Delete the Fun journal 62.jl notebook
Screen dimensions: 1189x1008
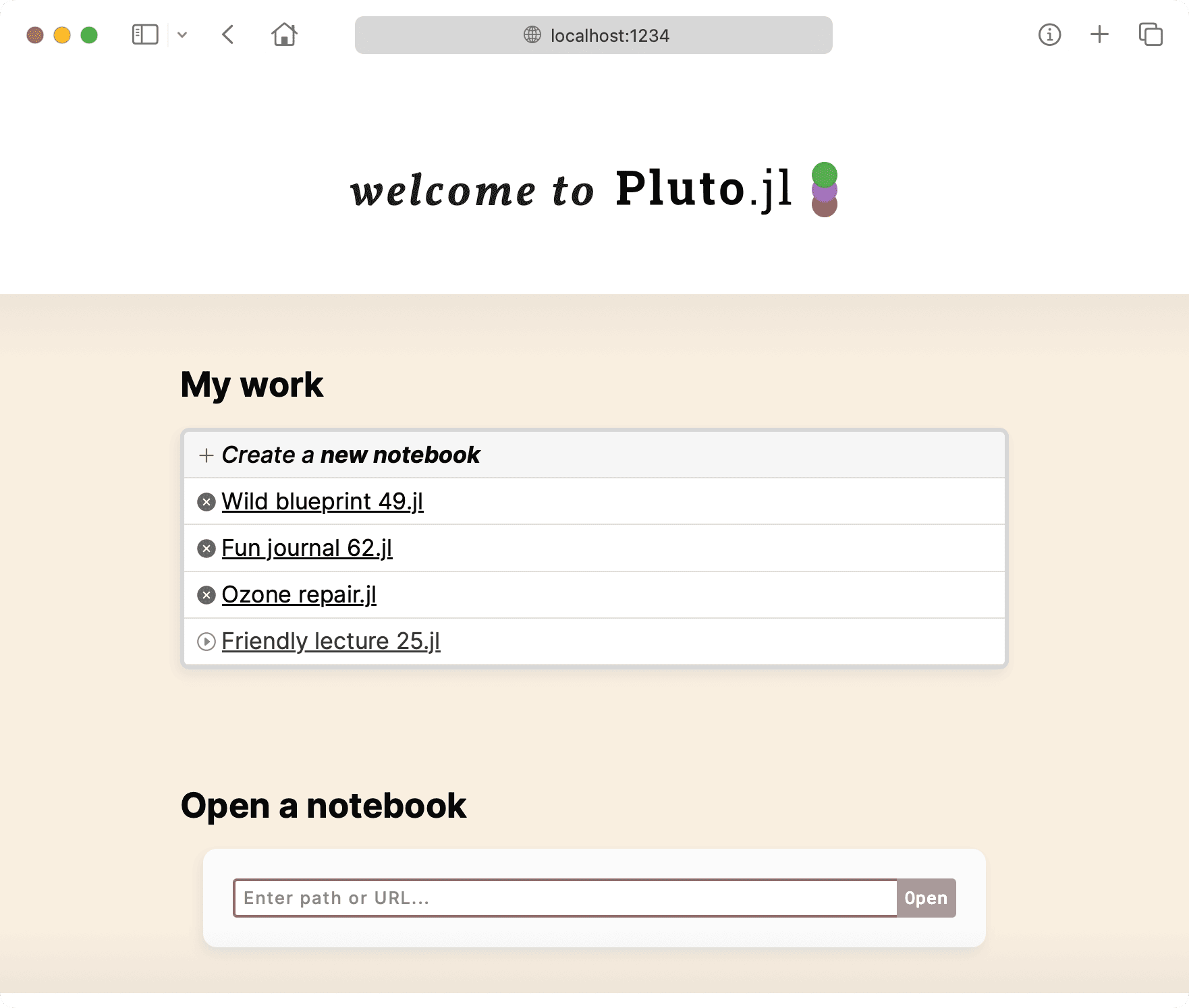[206, 548]
